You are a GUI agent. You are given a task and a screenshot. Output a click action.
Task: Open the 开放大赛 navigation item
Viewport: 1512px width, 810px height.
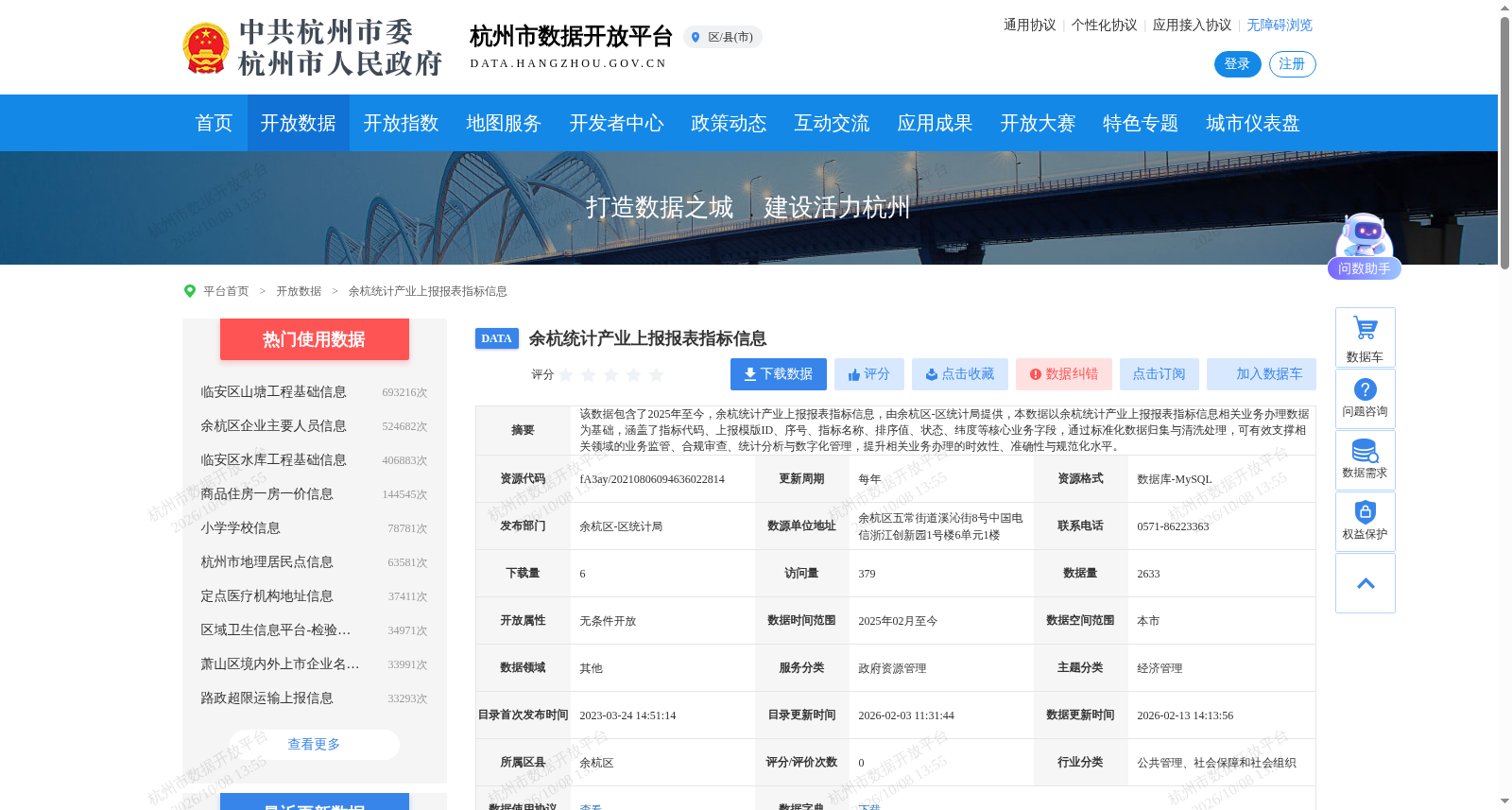[1038, 123]
